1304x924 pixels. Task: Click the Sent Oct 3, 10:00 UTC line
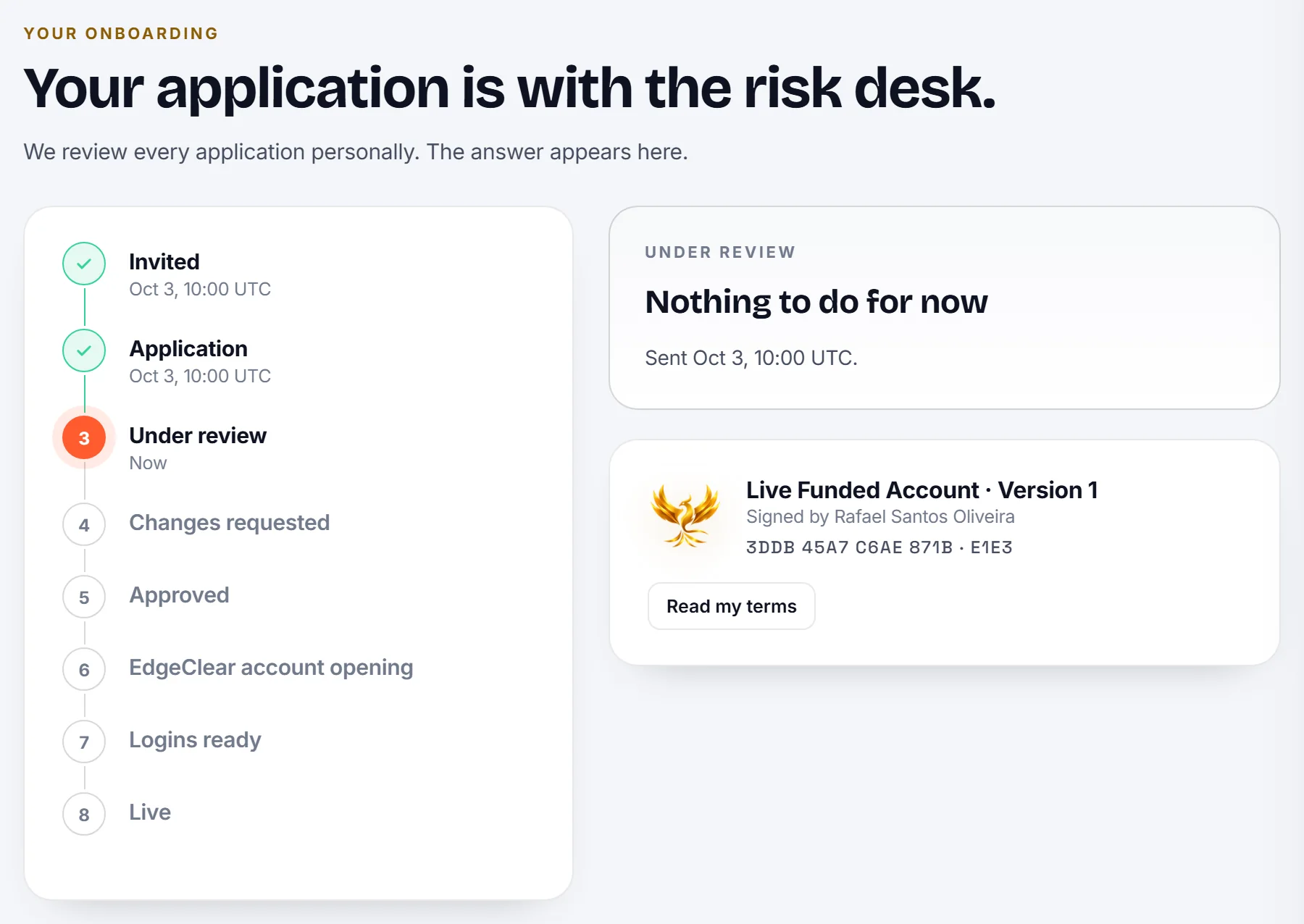click(751, 358)
